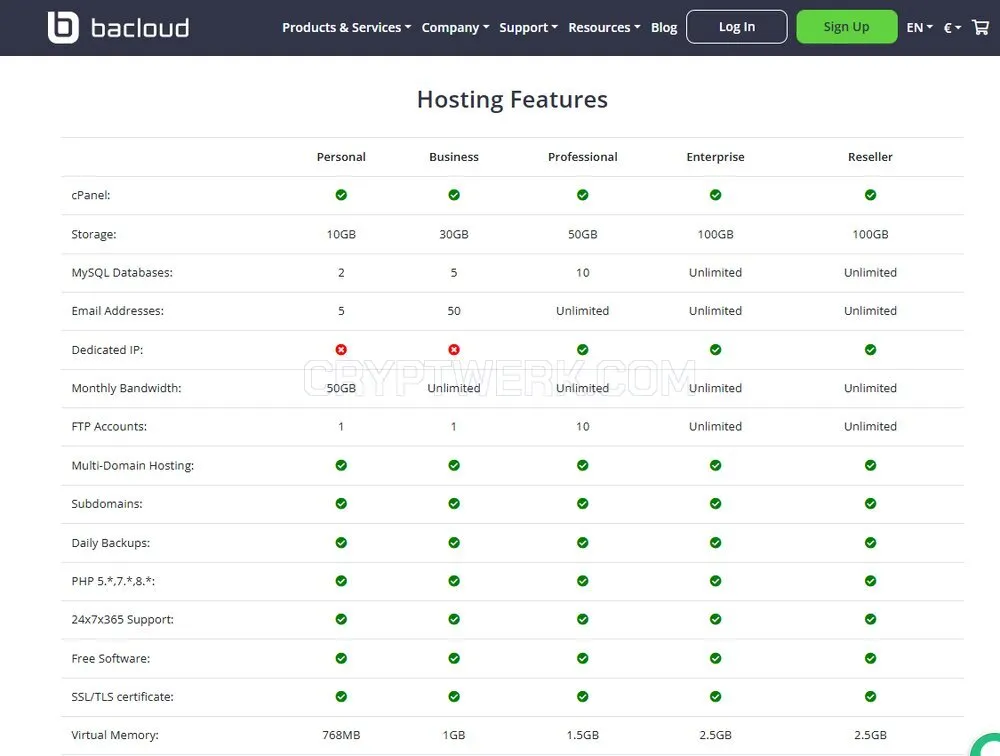
Task: Click the Business column header
Action: pyautogui.click(x=453, y=157)
